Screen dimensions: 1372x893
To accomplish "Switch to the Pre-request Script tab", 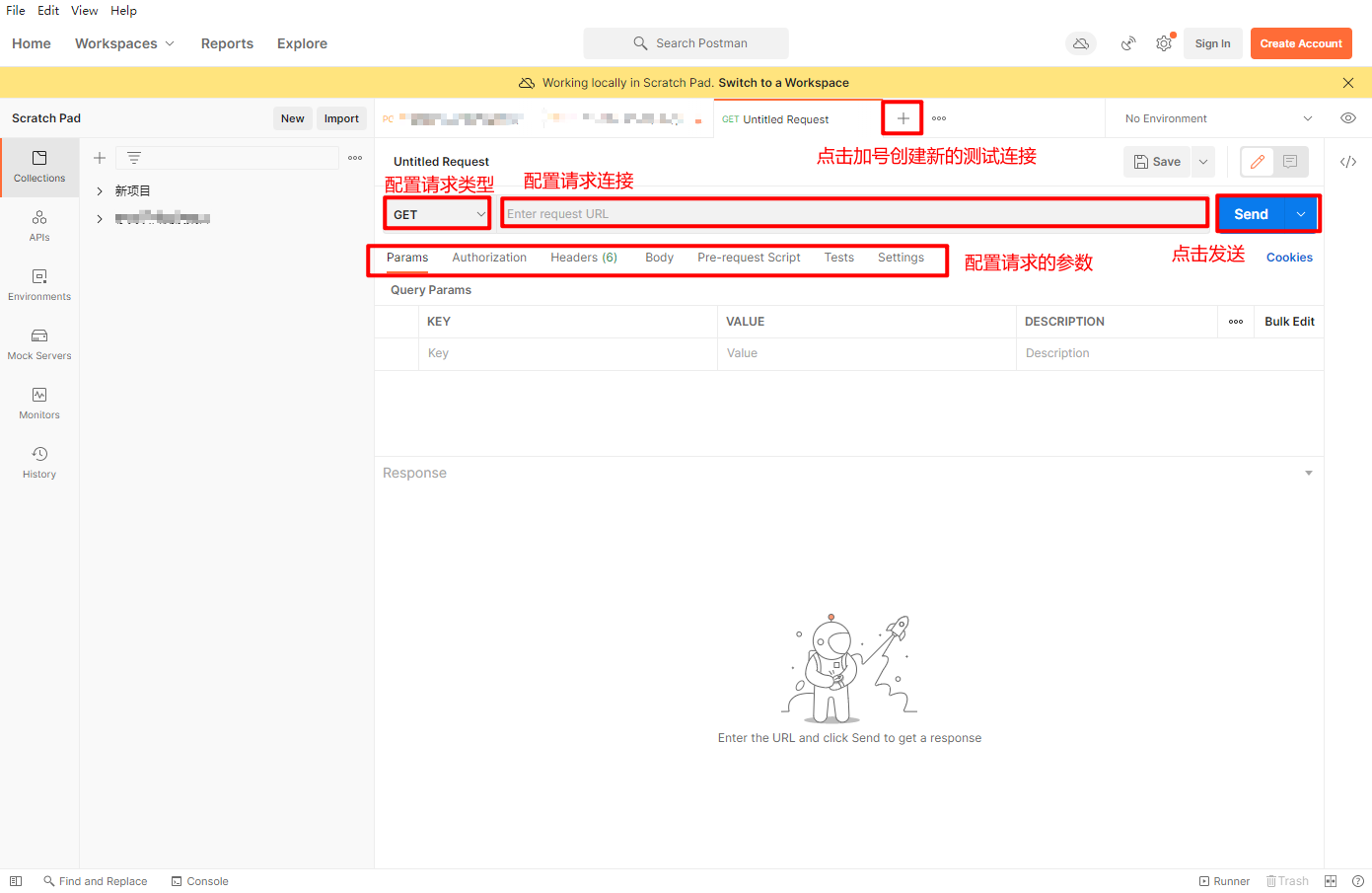I will (749, 258).
